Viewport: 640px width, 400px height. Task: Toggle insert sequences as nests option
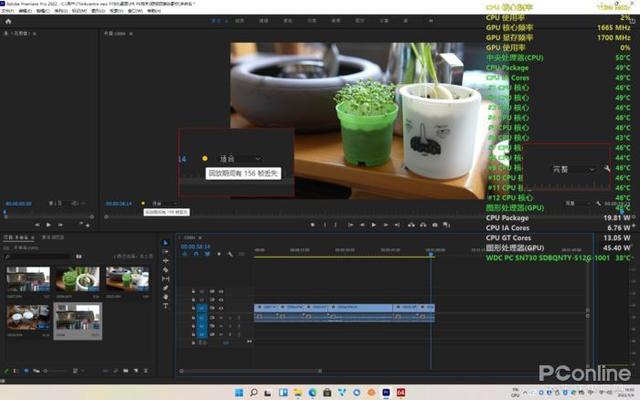coord(184,254)
